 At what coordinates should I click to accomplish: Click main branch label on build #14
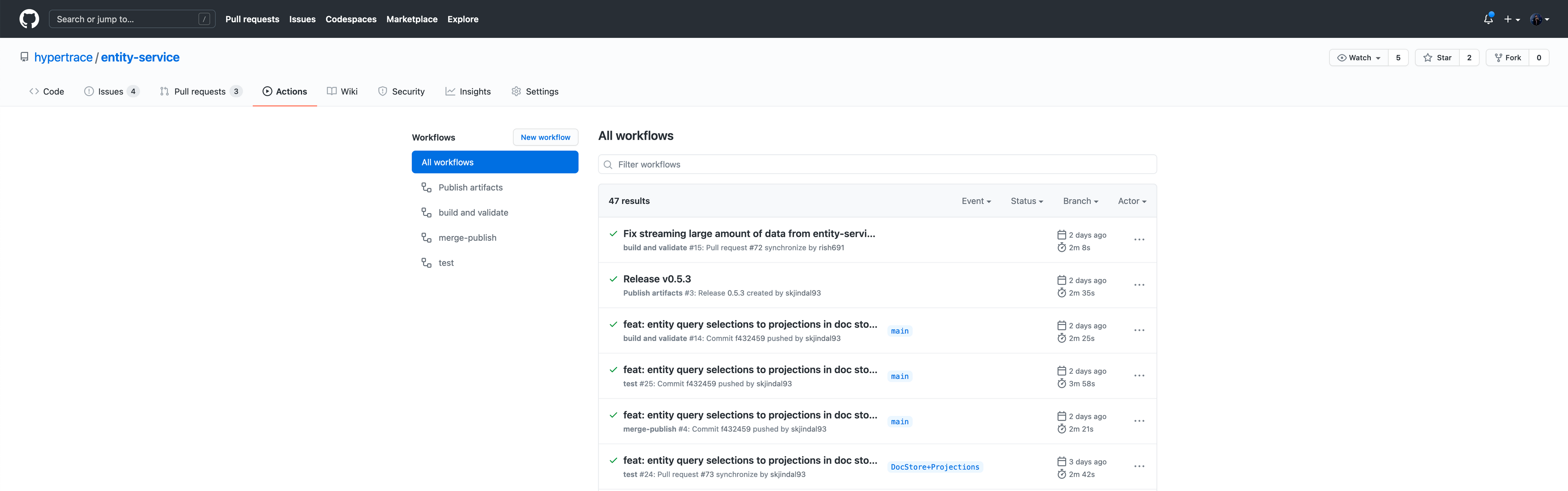(x=900, y=331)
